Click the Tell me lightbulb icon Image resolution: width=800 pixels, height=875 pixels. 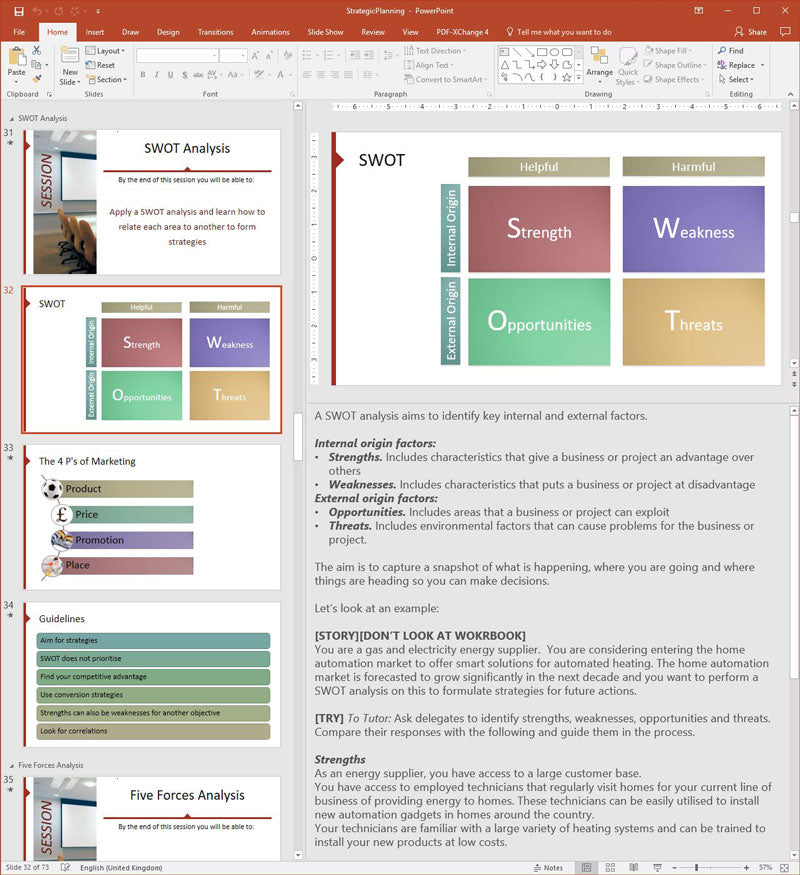tap(509, 32)
